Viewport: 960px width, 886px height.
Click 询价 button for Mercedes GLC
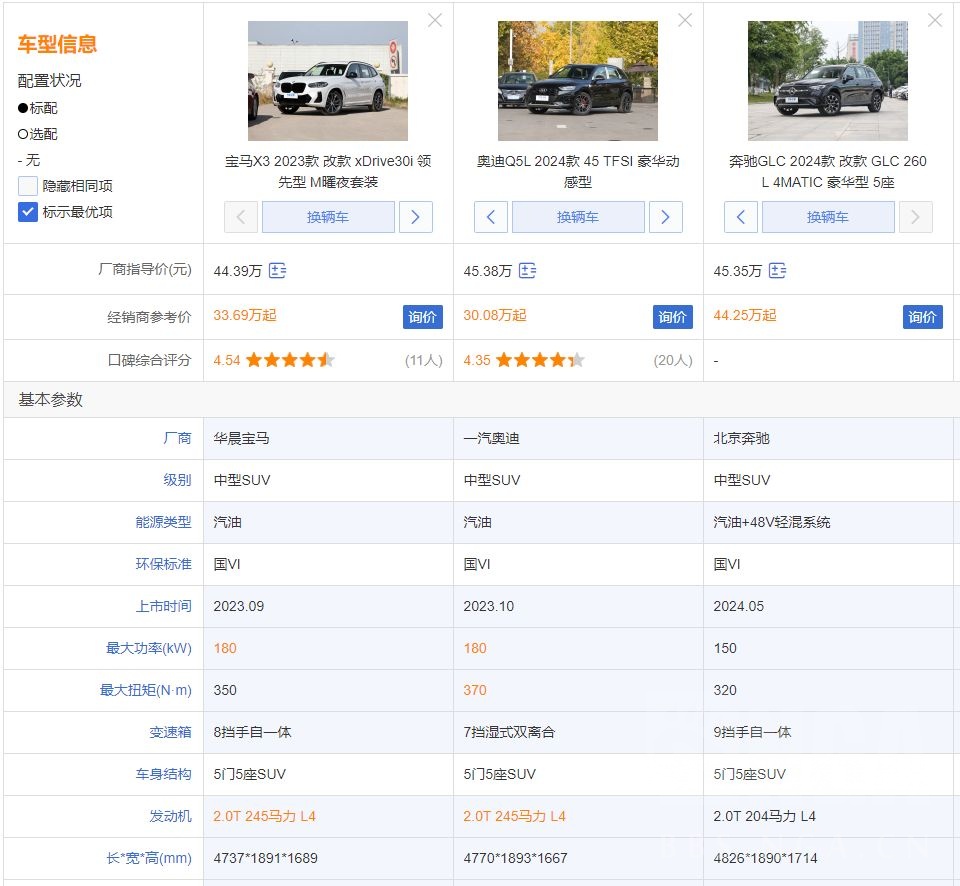tap(922, 317)
